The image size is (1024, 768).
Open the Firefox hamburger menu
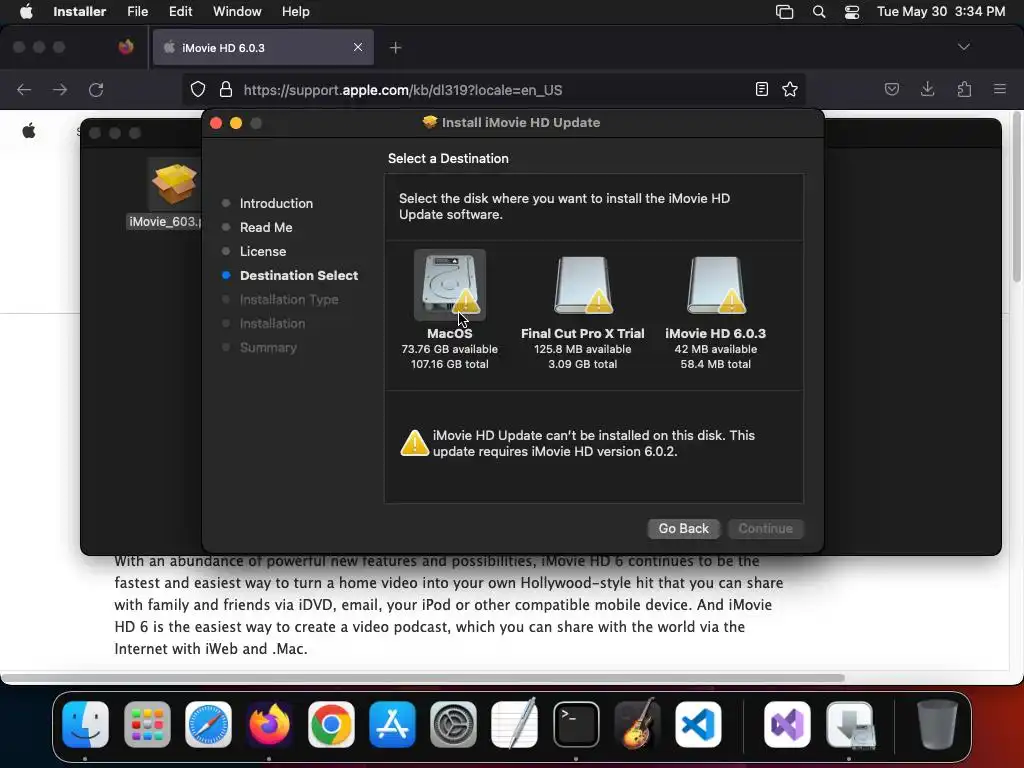click(1000, 89)
